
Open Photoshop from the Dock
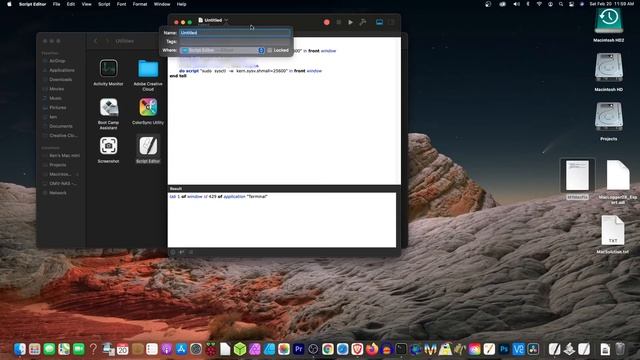coord(504,349)
